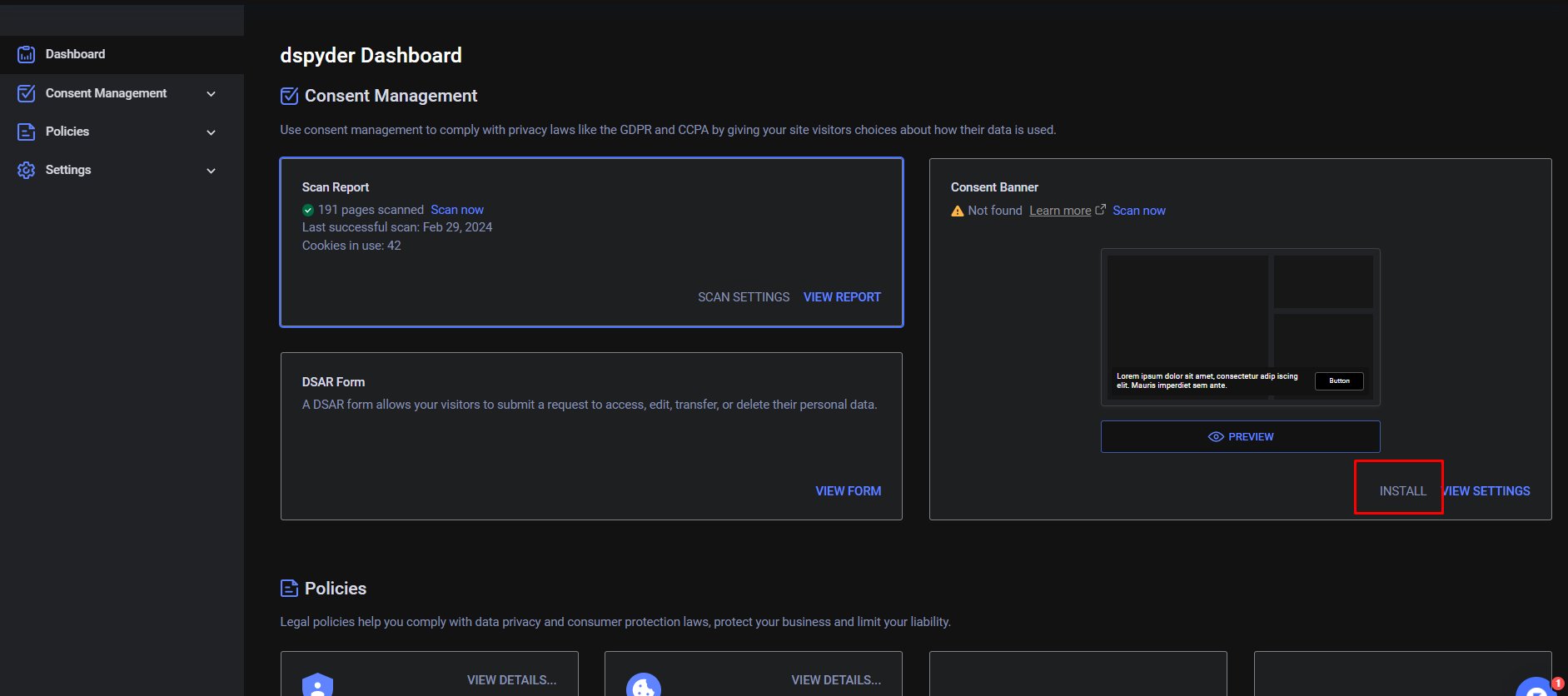
Task: Click the 'Not found' status text
Action: (x=995, y=211)
